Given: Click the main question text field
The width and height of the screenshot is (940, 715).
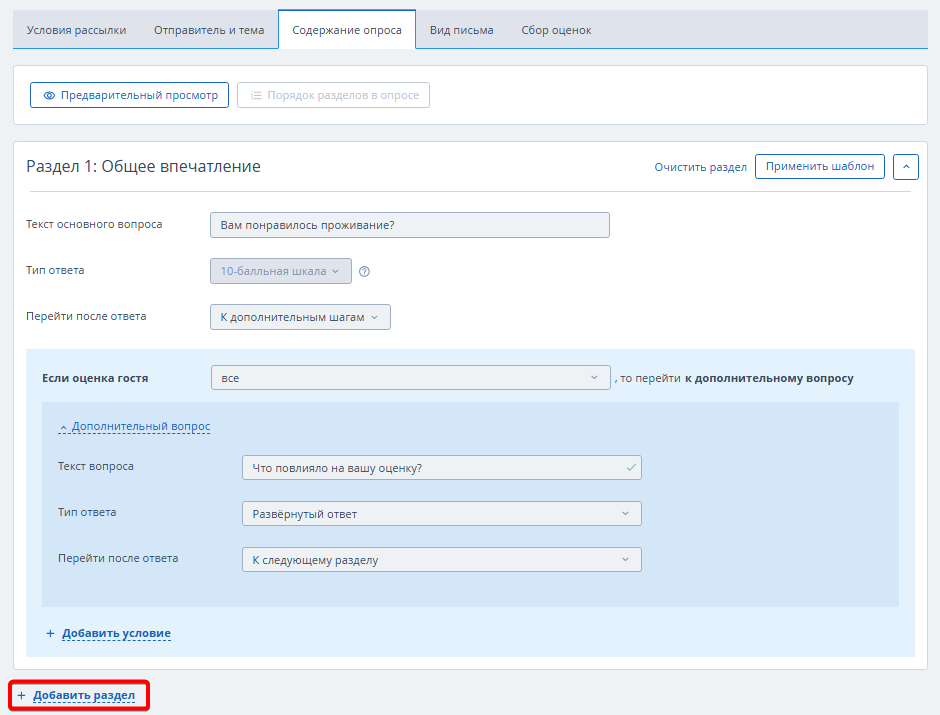Looking at the screenshot, I should tap(409, 225).
